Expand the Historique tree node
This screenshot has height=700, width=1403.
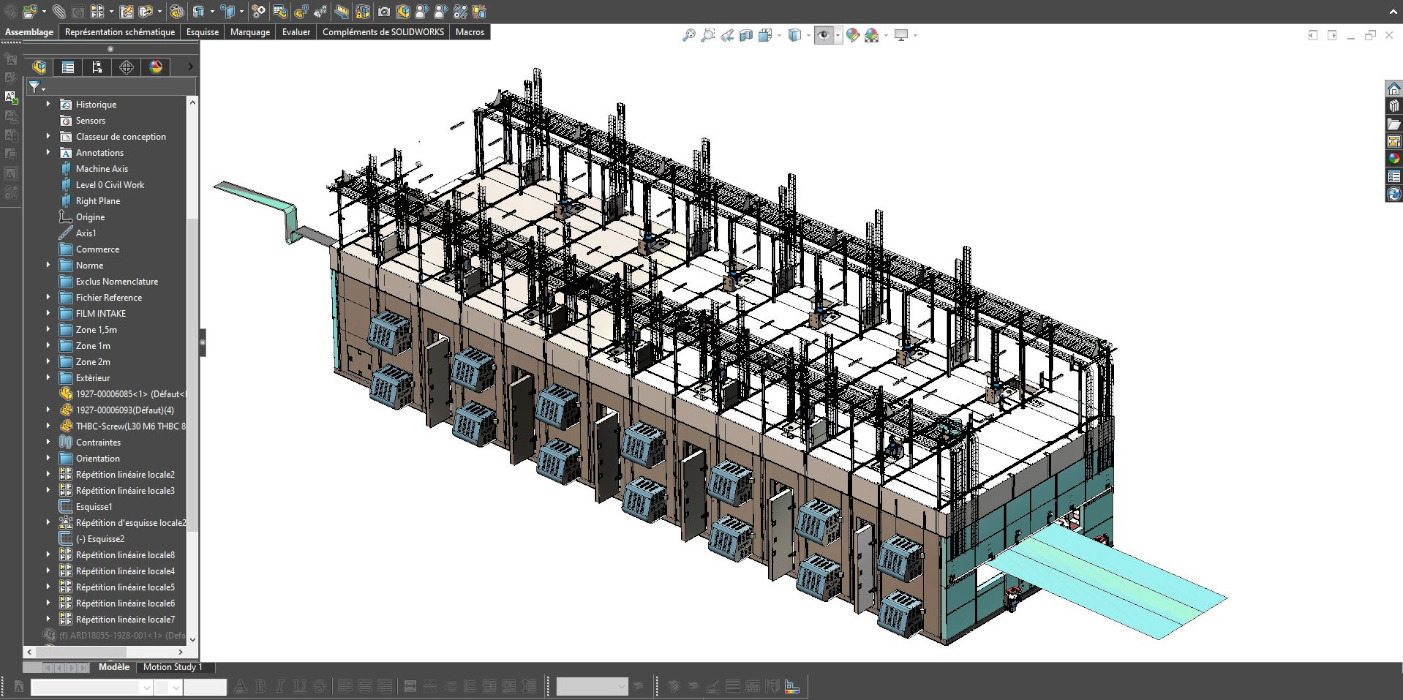tap(48, 104)
